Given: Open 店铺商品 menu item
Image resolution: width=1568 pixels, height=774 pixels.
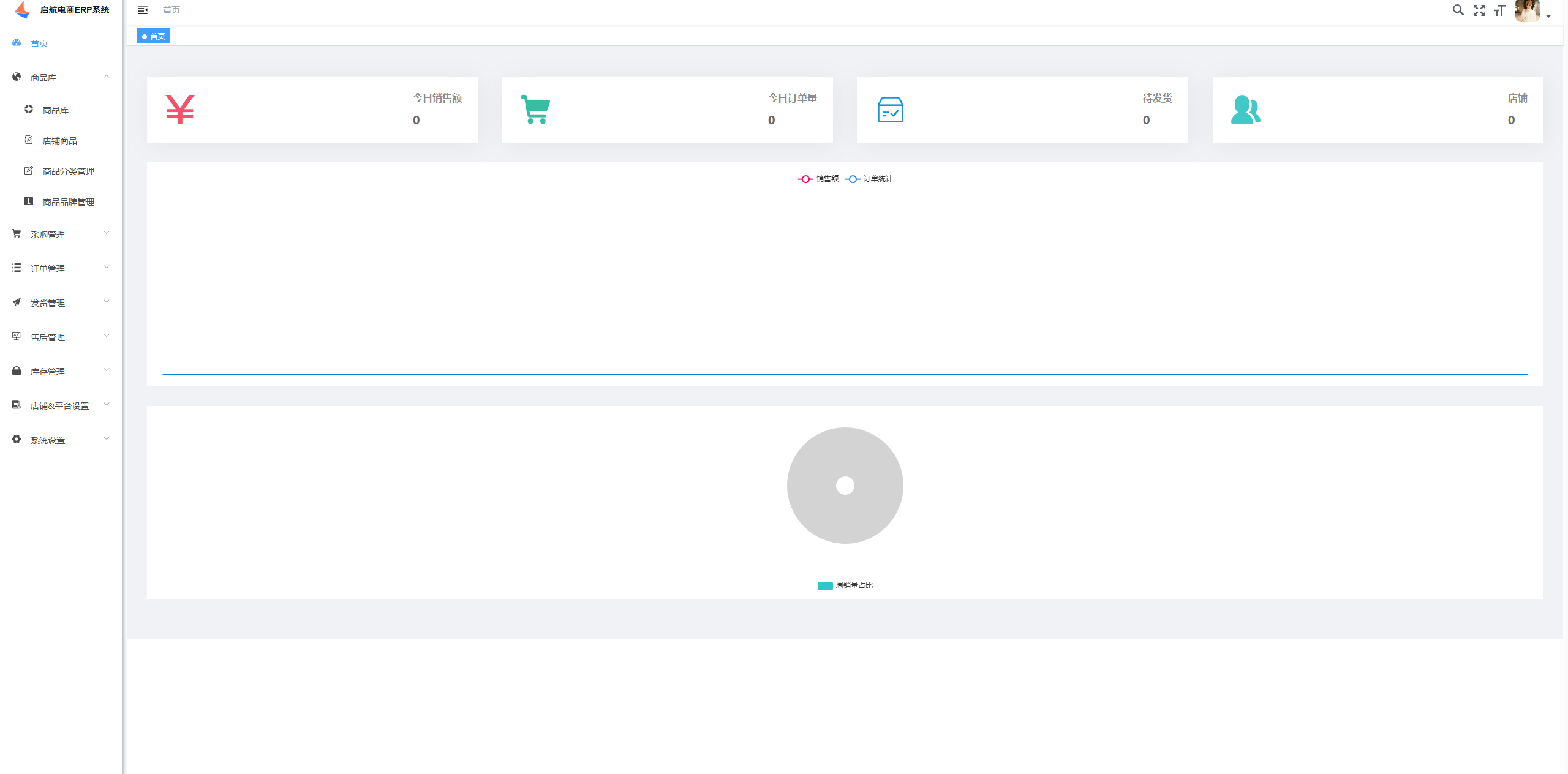Looking at the screenshot, I should point(59,141).
